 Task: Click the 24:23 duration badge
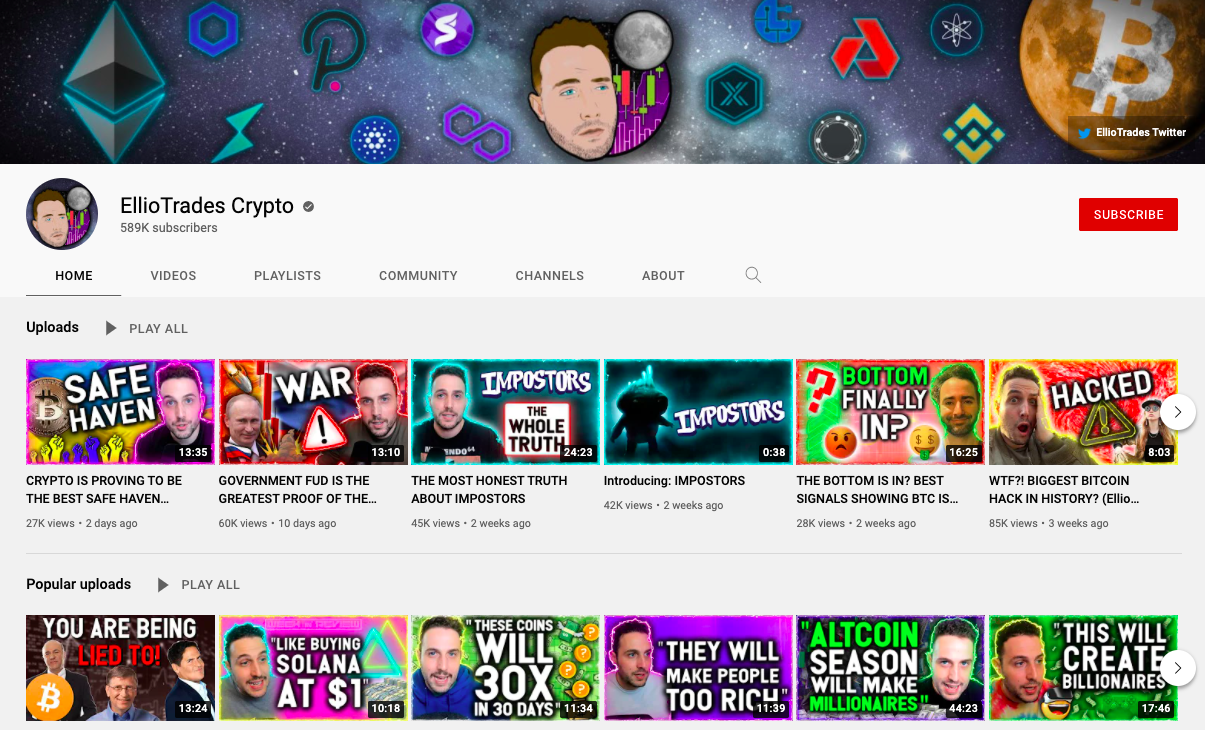click(x=578, y=452)
